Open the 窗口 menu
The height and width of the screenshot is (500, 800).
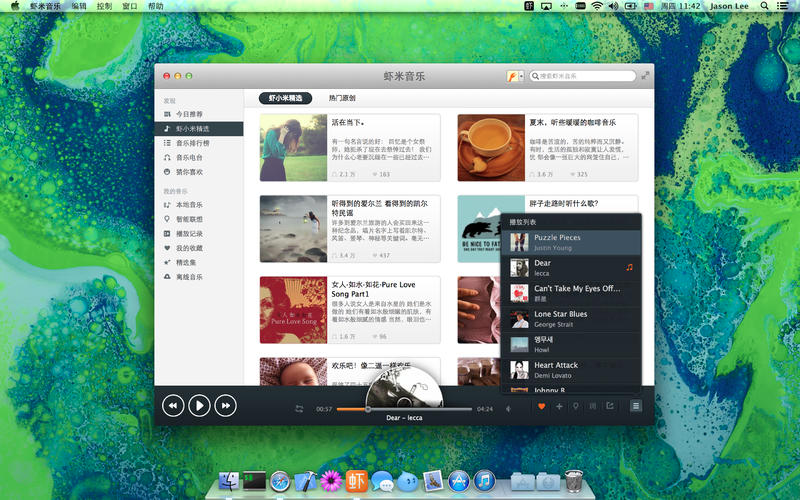click(x=130, y=6)
